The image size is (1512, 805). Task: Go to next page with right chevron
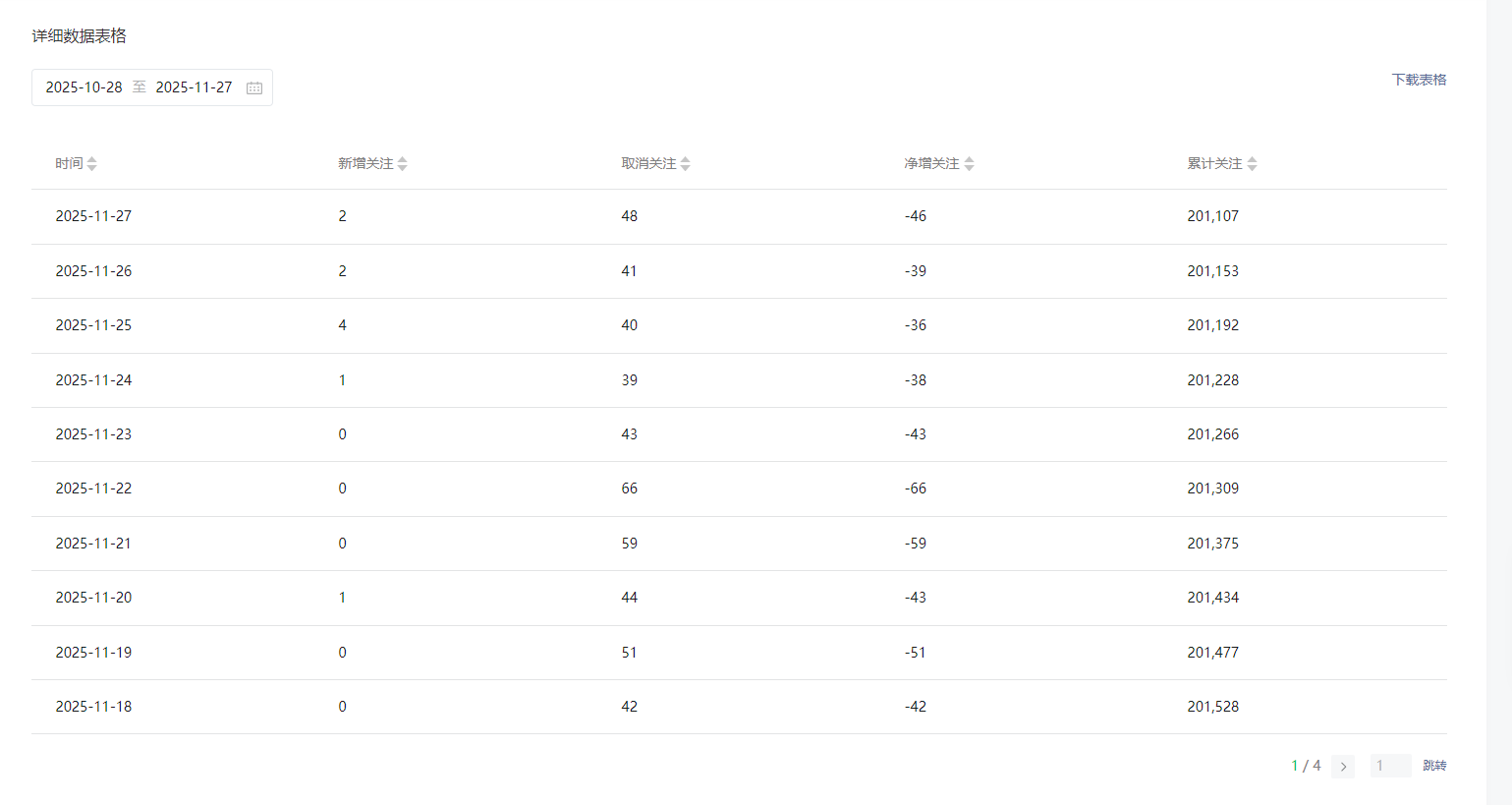pos(1343,766)
